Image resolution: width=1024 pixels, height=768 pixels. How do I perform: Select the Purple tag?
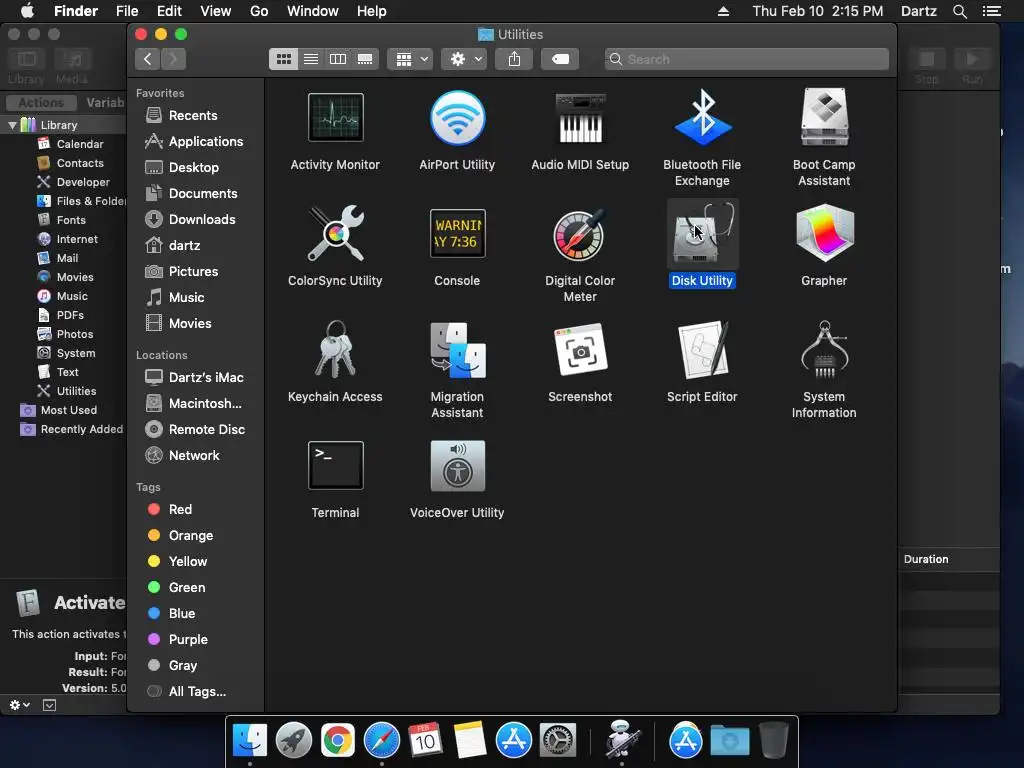coord(178,640)
